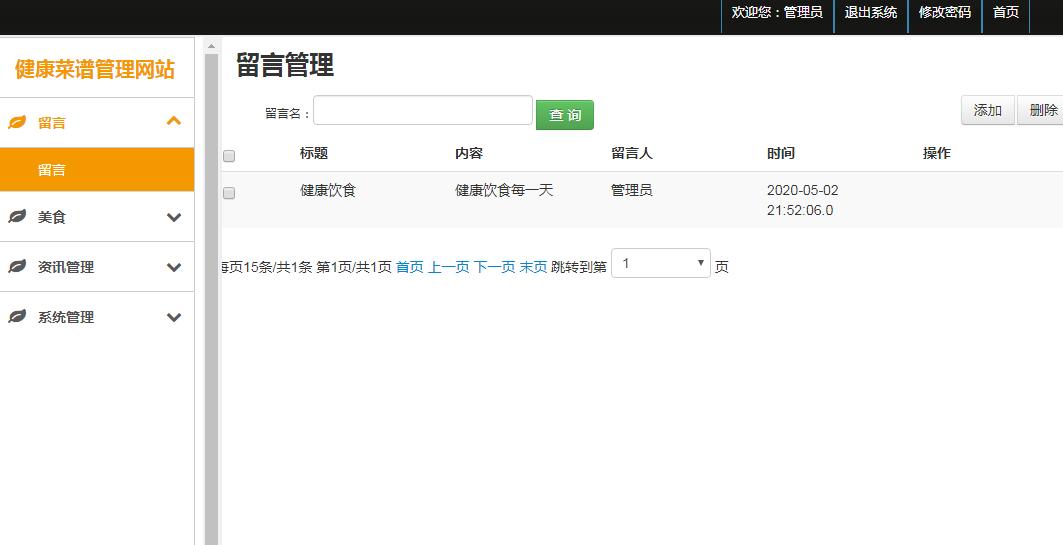Select the highlighted 留言 submenu item

pyautogui.click(x=97, y=169)
